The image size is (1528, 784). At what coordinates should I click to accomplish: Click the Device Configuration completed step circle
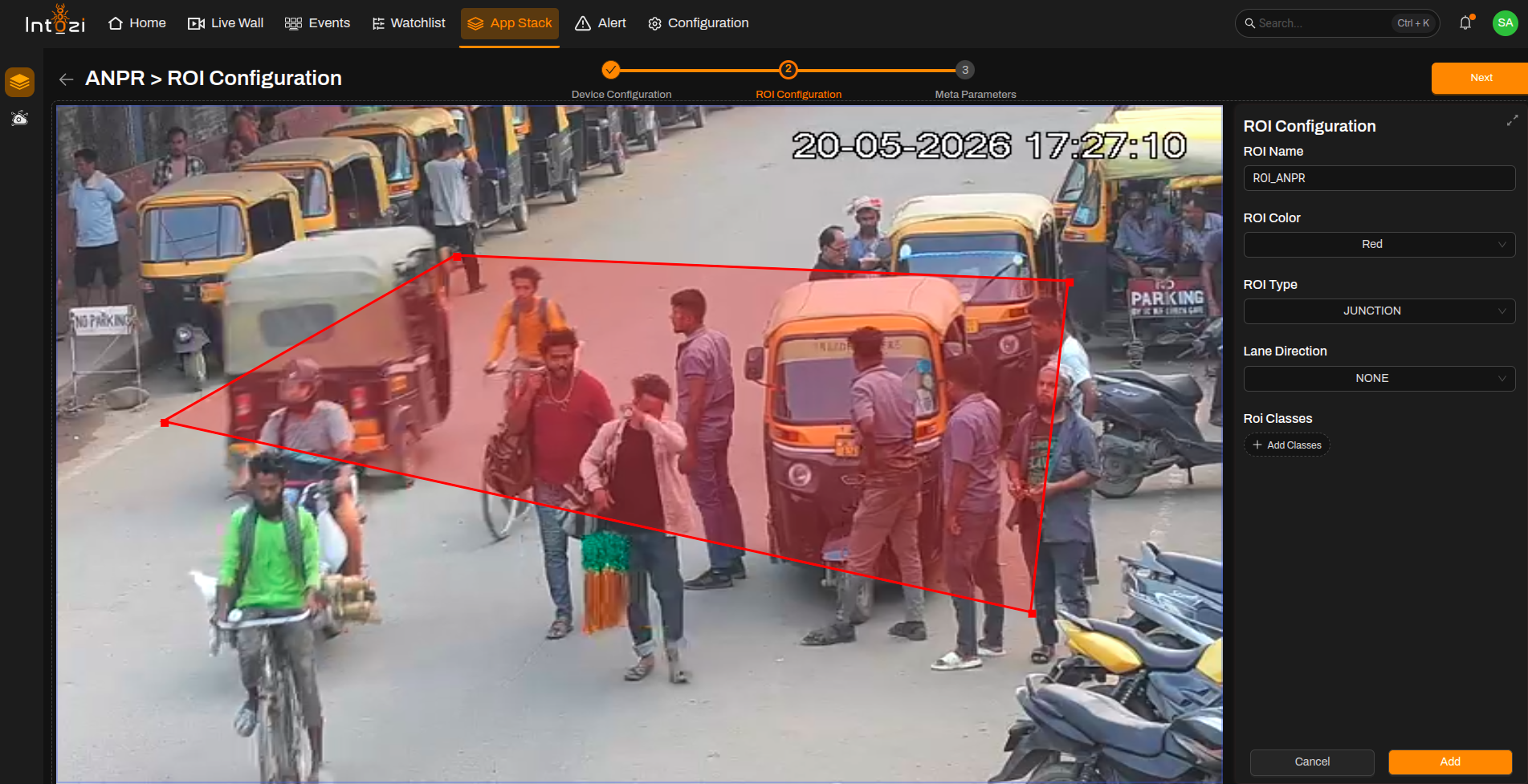pyautogui.click(x=611, y=70)
